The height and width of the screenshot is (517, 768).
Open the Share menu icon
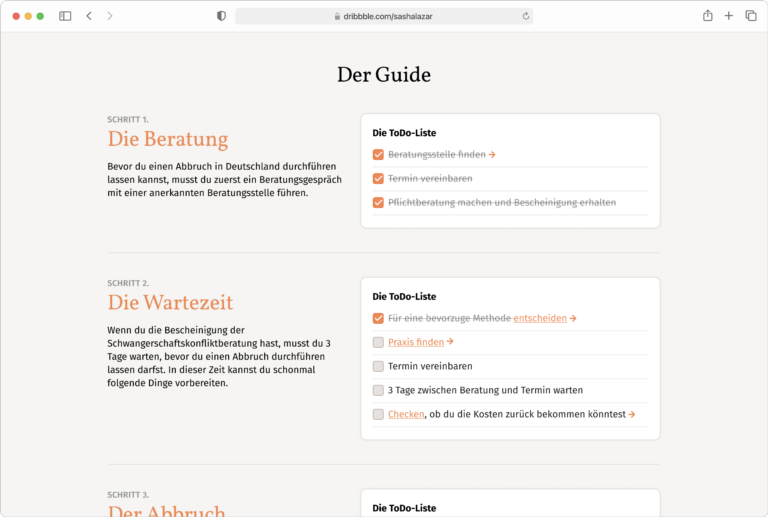(x=708, y=16)
